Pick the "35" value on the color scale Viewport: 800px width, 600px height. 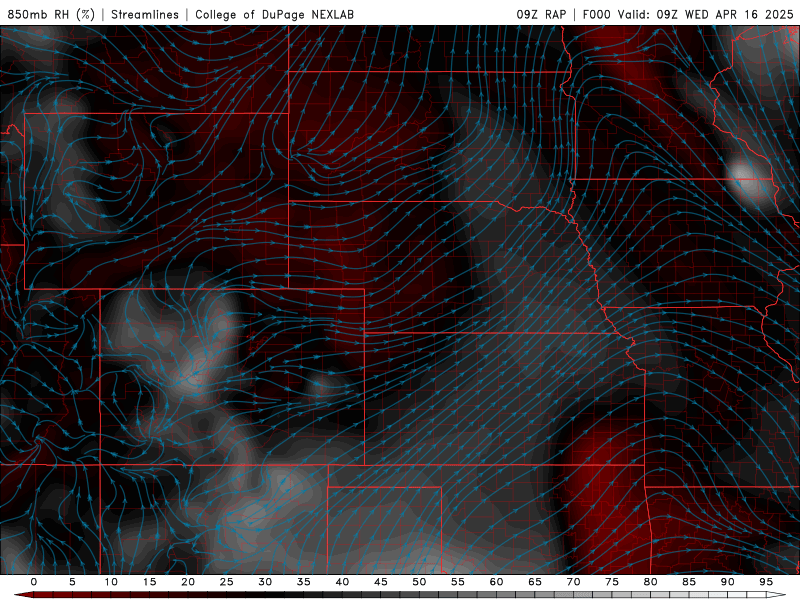[304, 582]
